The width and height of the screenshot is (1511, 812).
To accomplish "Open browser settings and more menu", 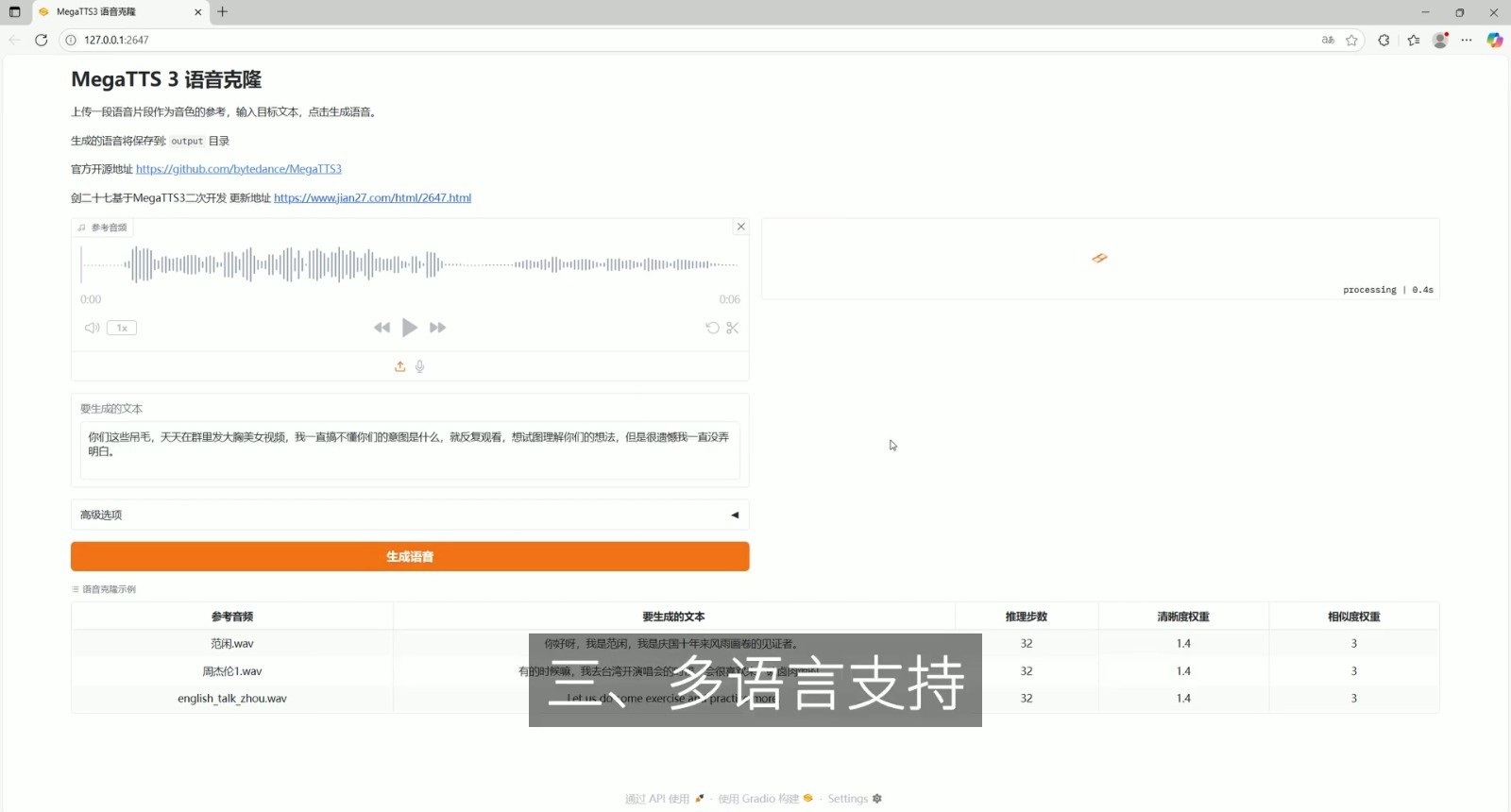I will (x=1467, y=40).
